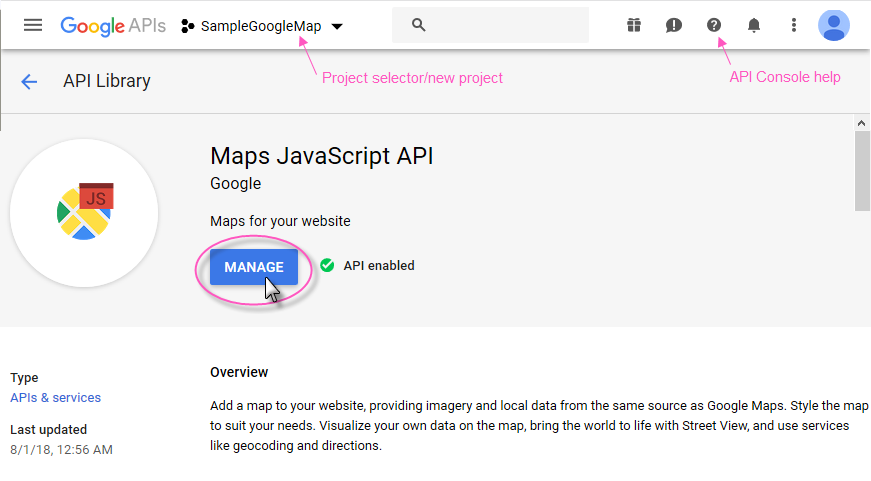Click the Maps JavaScript API title
This screenshot has height=481, width=871.
point(322,156)
